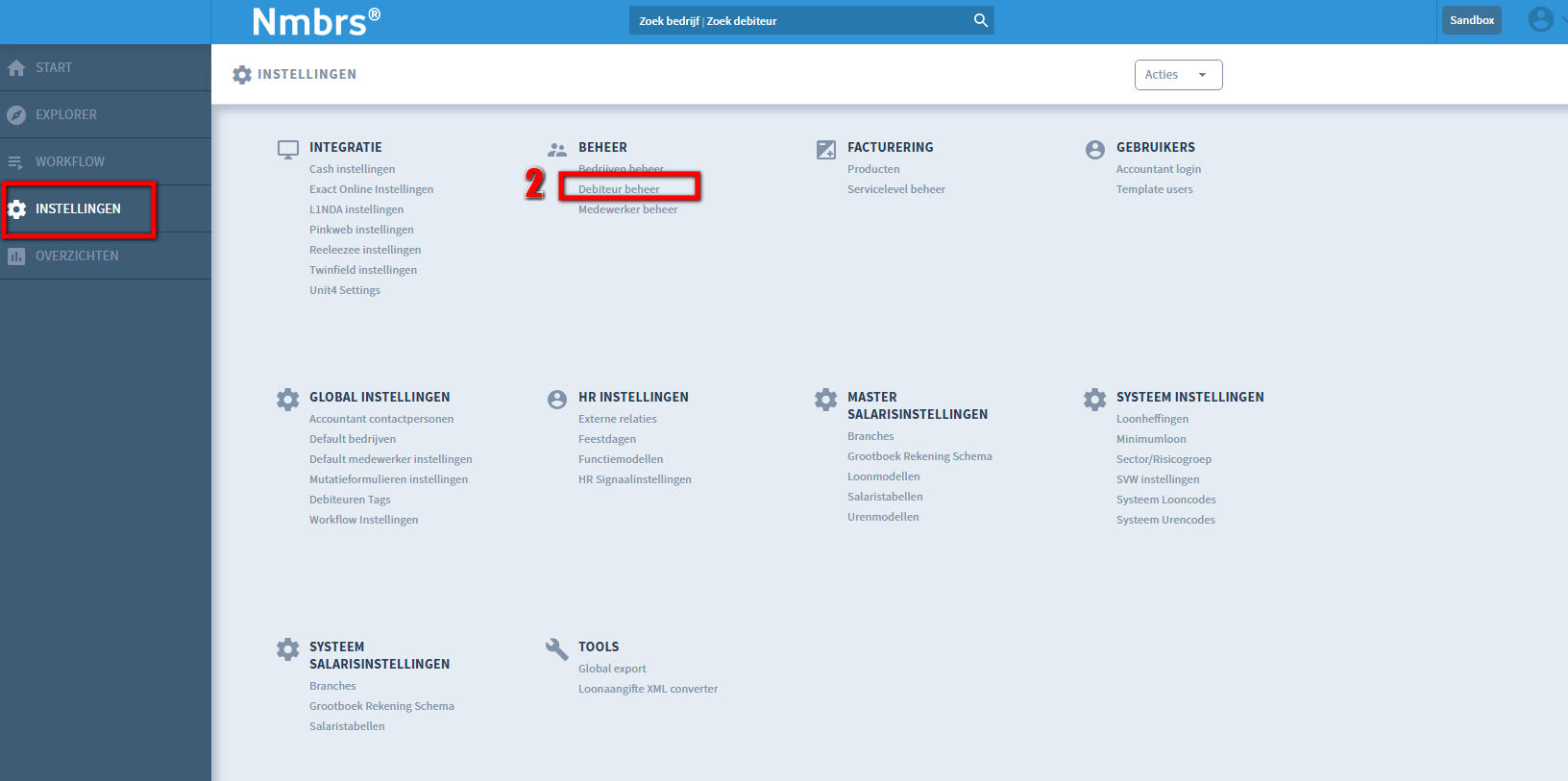
Task: Open Accountant contactpersonen
Action: (381, 419)
